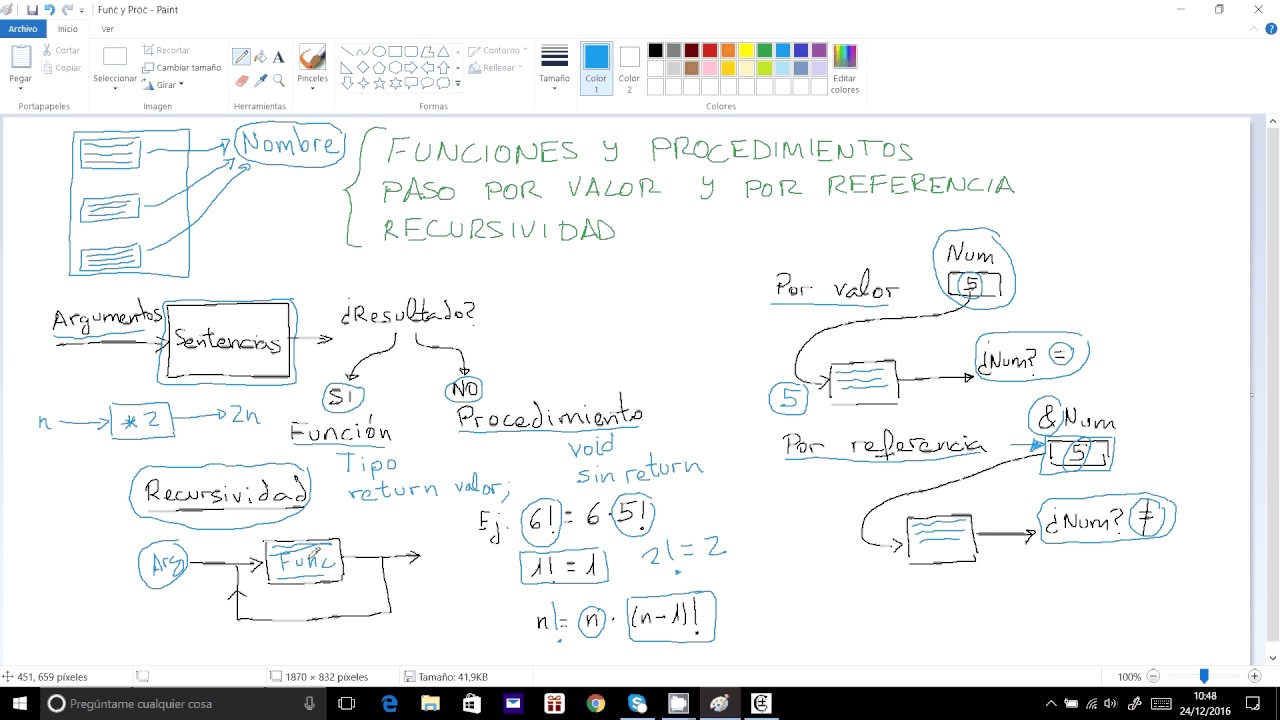Pick the black color swatch
The image size is (1280, 720).
click(655, 51)
